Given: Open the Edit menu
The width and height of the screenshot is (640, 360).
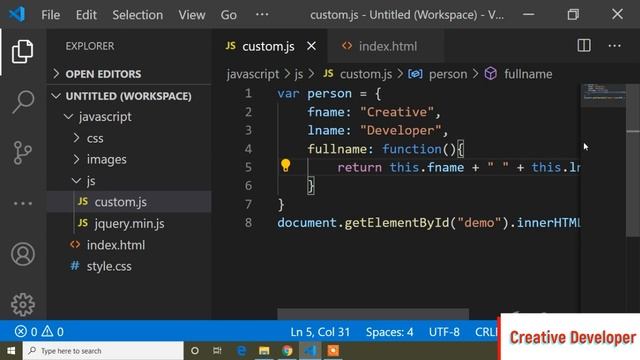Looking at the screenshot, I should tap(86, 15).
